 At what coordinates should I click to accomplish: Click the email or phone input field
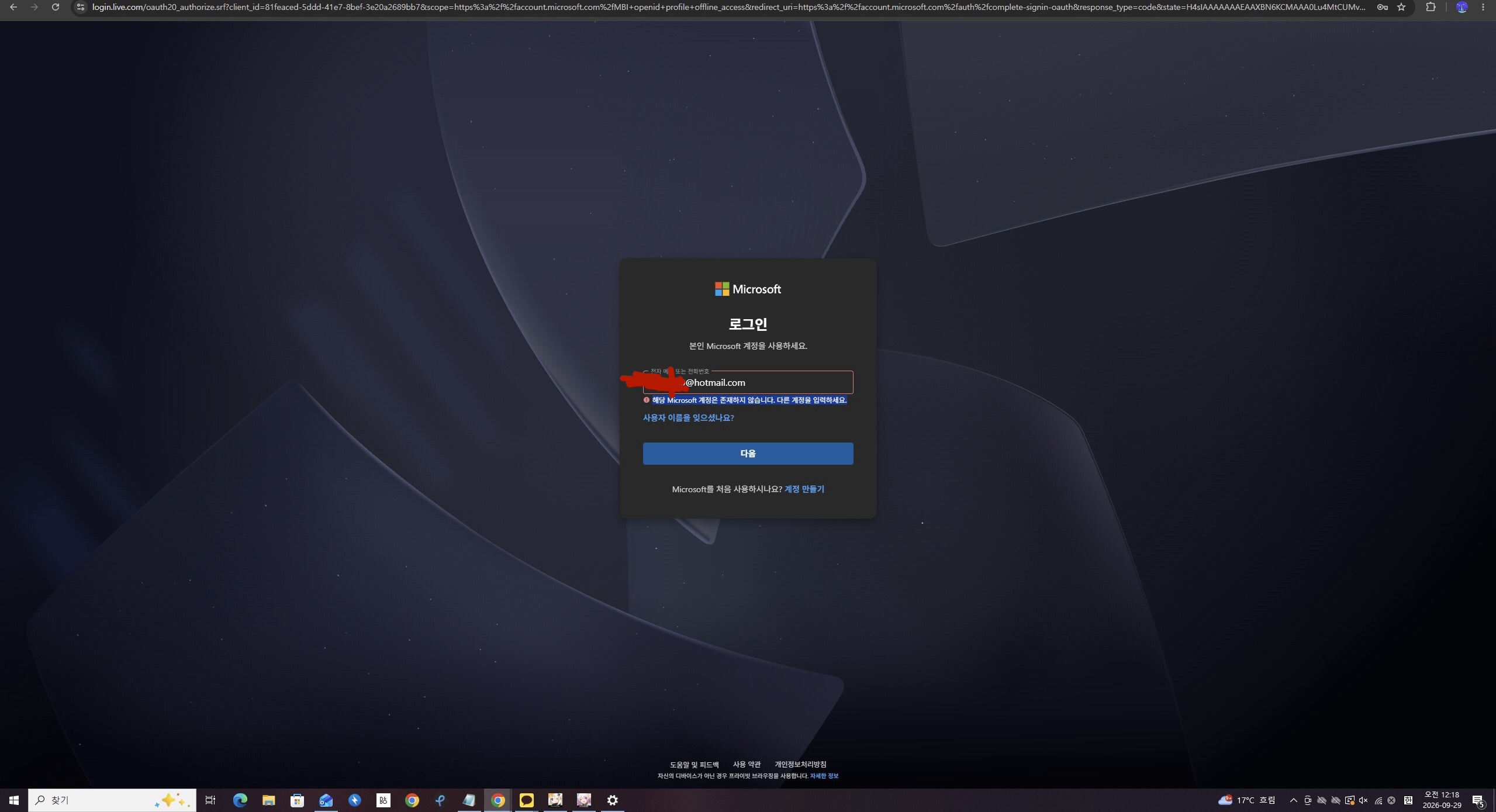point(748,382)
